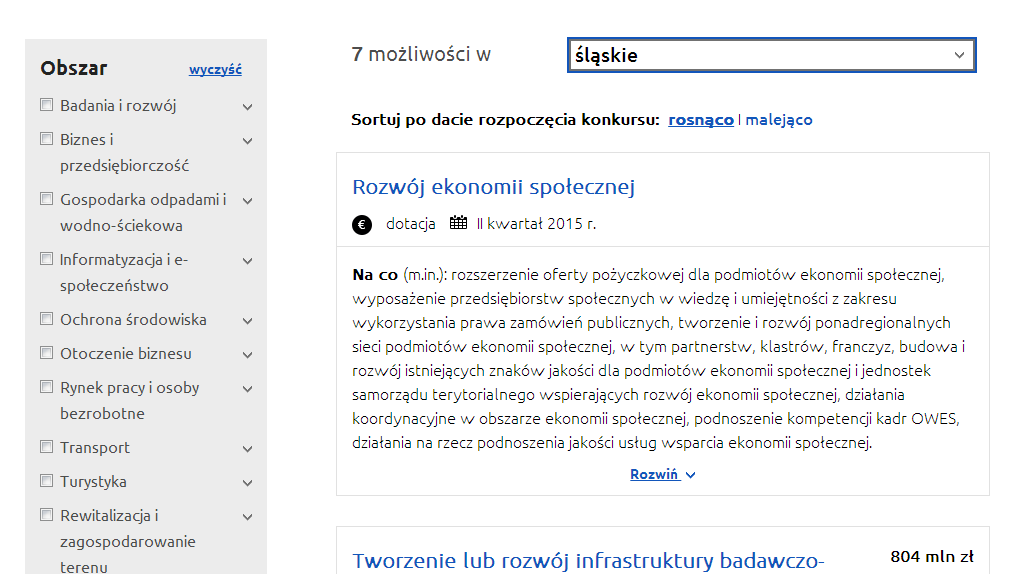Sort contests by date malejąco

click(x=779, y=120)
